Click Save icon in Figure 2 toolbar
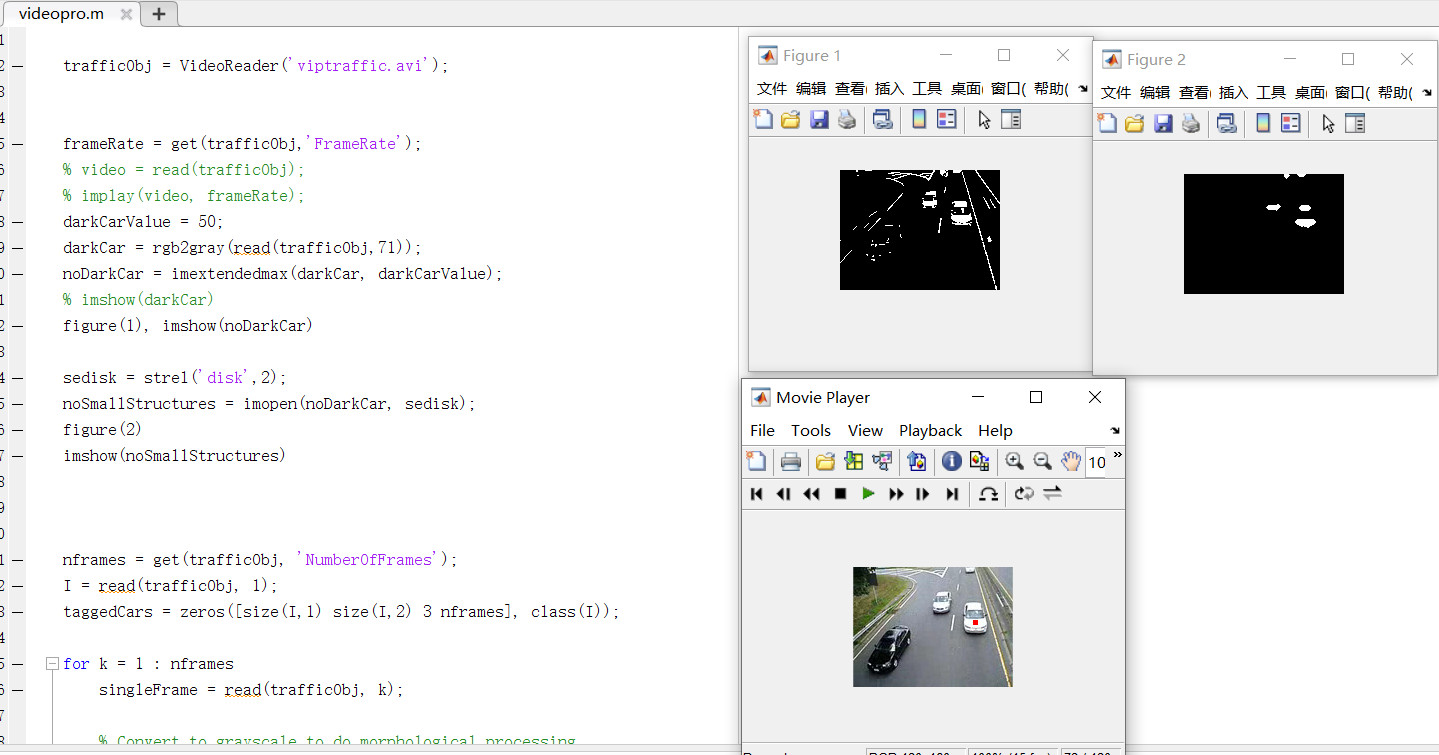Image resolution: width=1439 pixels, height=755 pixels. pos(1163,123)
